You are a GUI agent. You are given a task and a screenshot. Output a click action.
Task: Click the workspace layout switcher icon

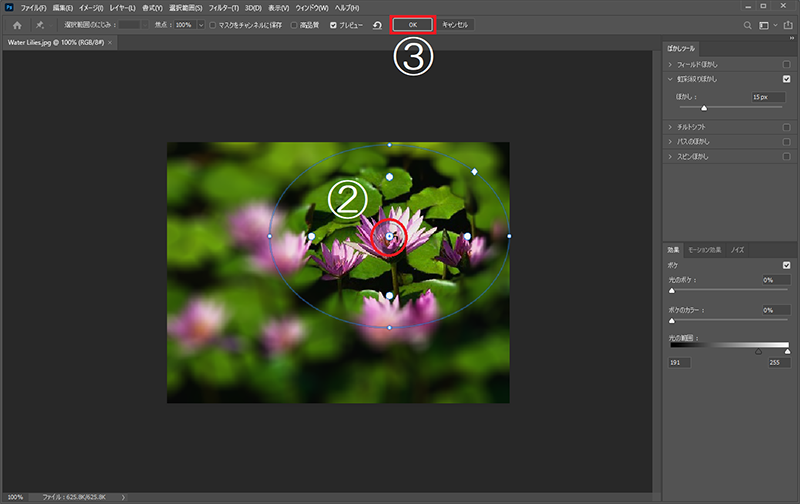[x=766, y=24]
